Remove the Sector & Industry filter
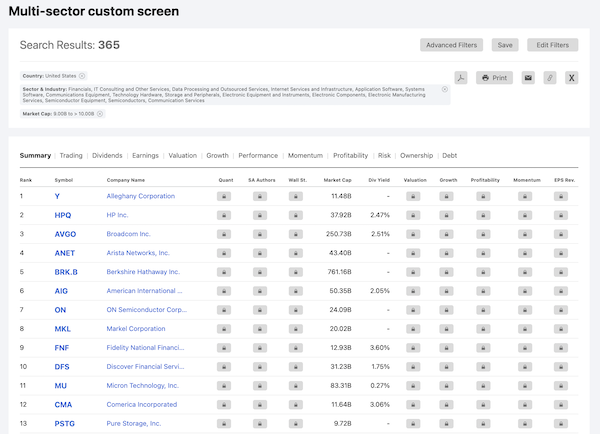Image resolution: width=600 pixels, height=434 pixels. [445, 89]
